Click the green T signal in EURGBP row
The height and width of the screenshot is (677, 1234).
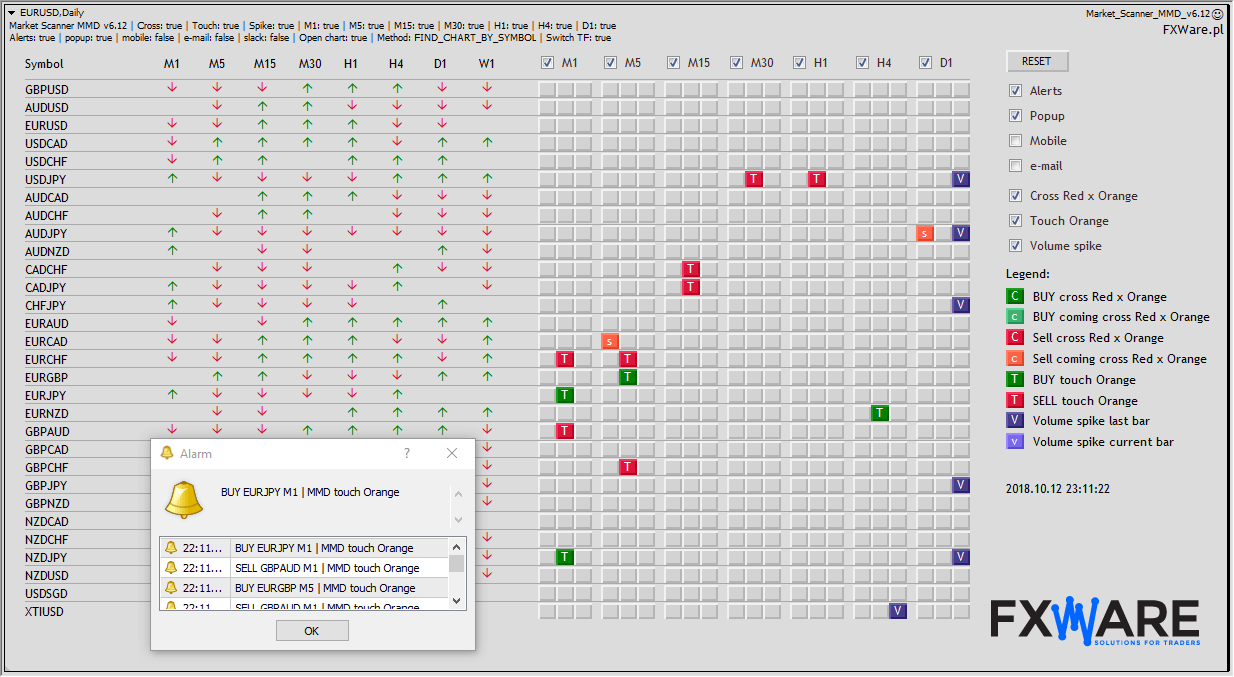pos(628,377)
